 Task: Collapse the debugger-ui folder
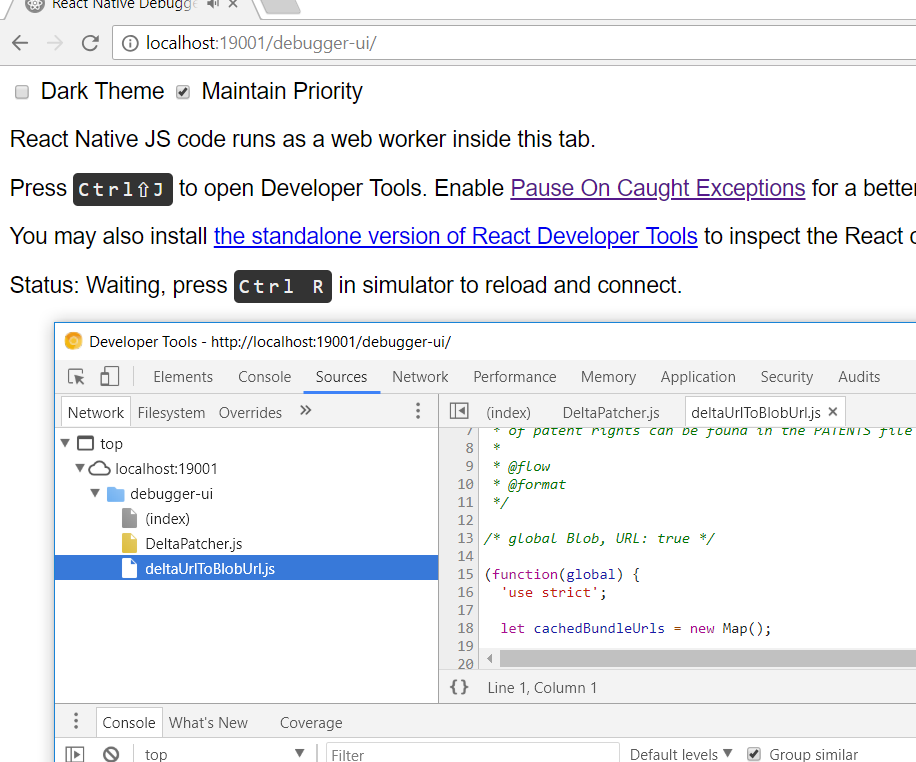(95, 493)
